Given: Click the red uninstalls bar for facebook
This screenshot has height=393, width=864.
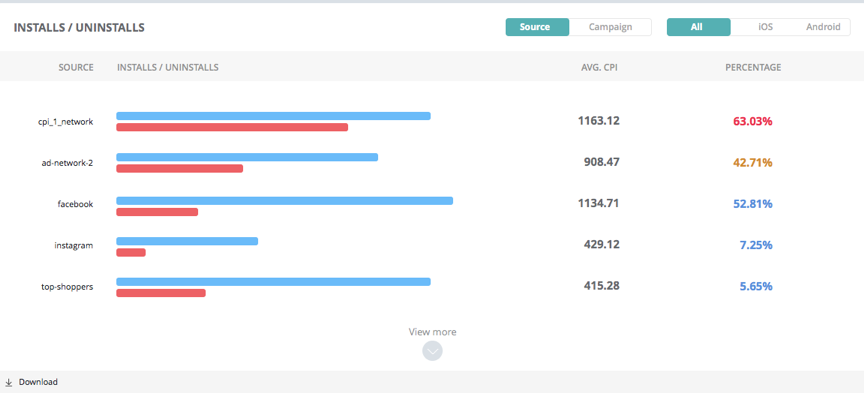Looking at the screenshot, I should point(157,212).
